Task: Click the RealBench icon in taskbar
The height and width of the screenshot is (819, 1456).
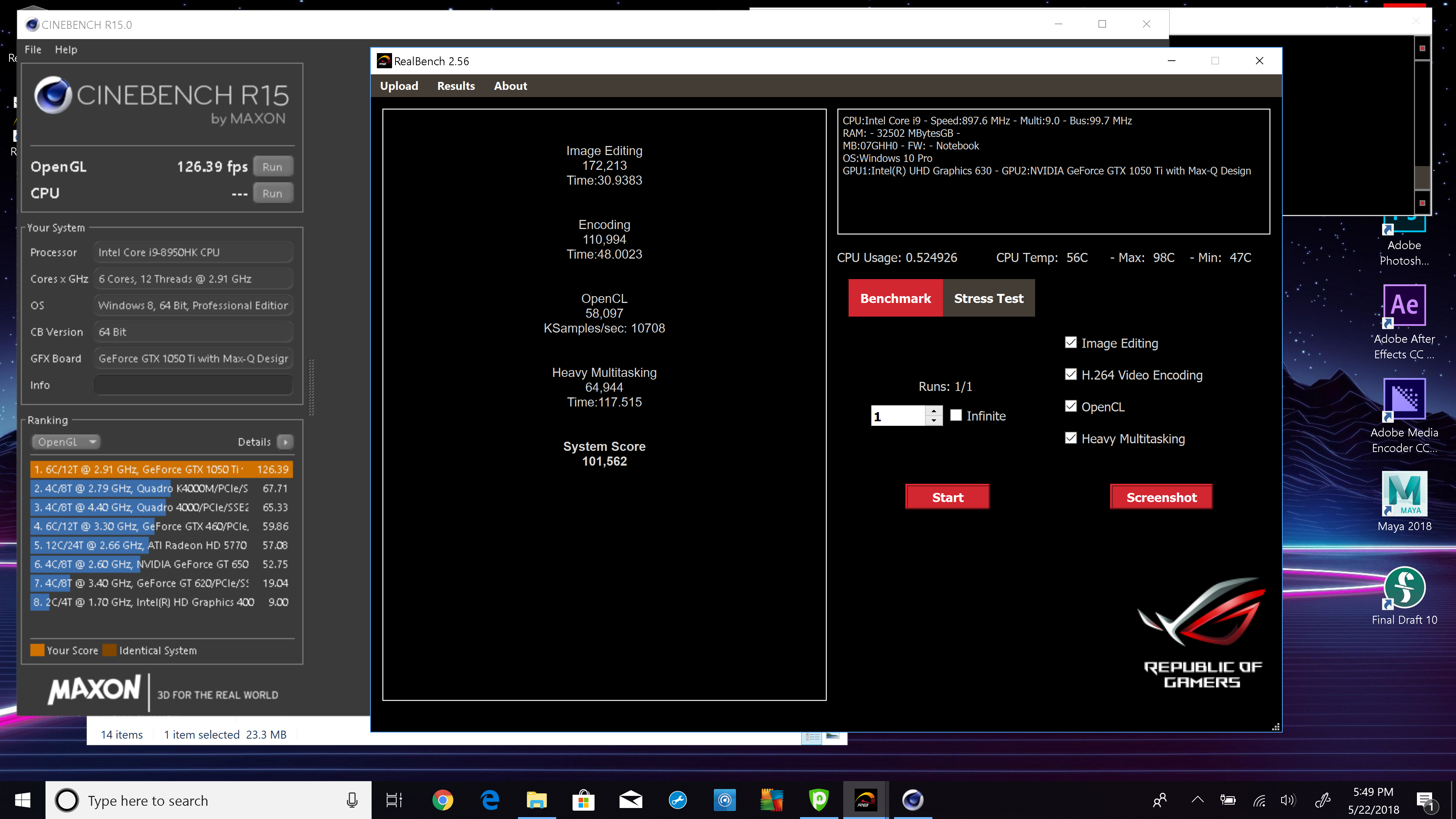Action: tap(865, 800)
